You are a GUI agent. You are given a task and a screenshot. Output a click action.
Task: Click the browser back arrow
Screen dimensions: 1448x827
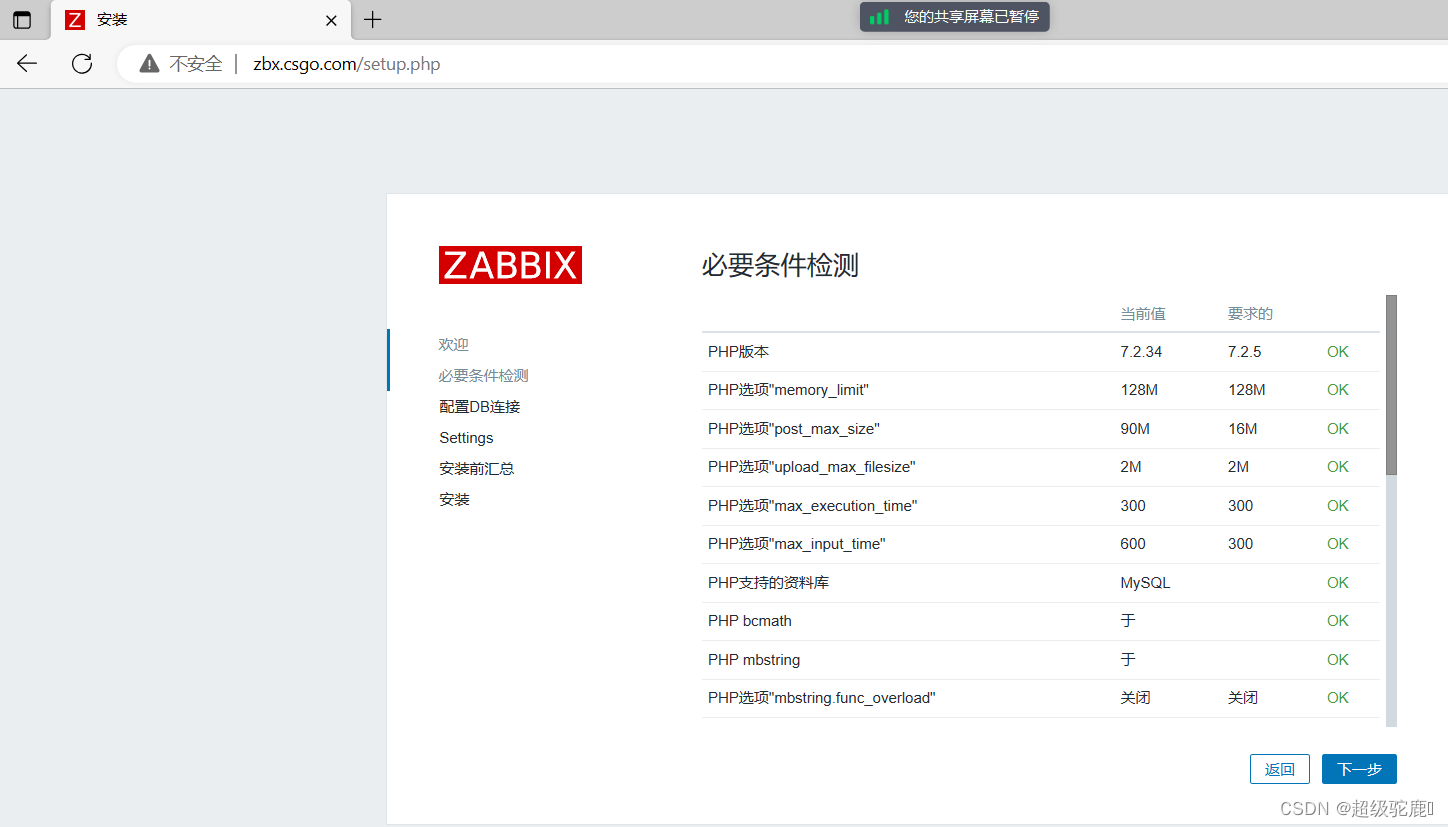tap(27, 64)
